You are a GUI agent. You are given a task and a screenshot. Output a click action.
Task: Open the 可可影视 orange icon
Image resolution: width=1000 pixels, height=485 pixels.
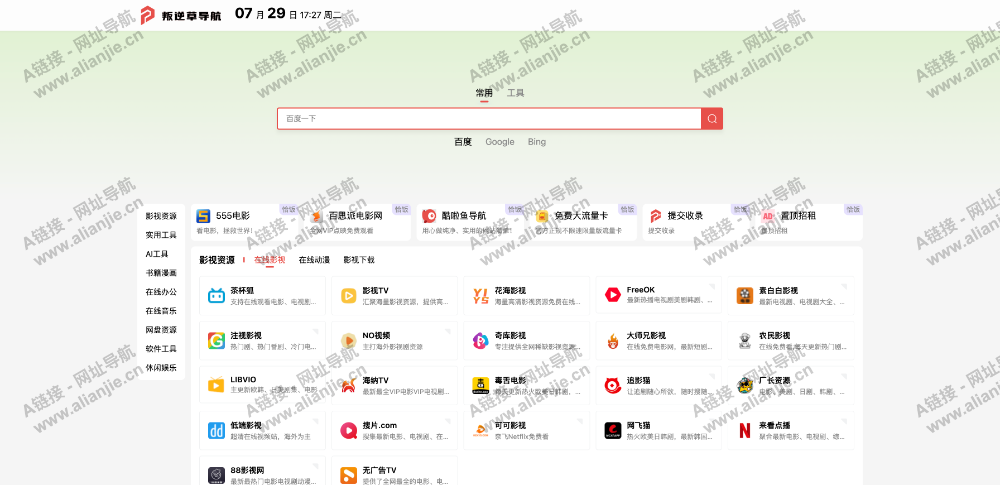point(480,431)
